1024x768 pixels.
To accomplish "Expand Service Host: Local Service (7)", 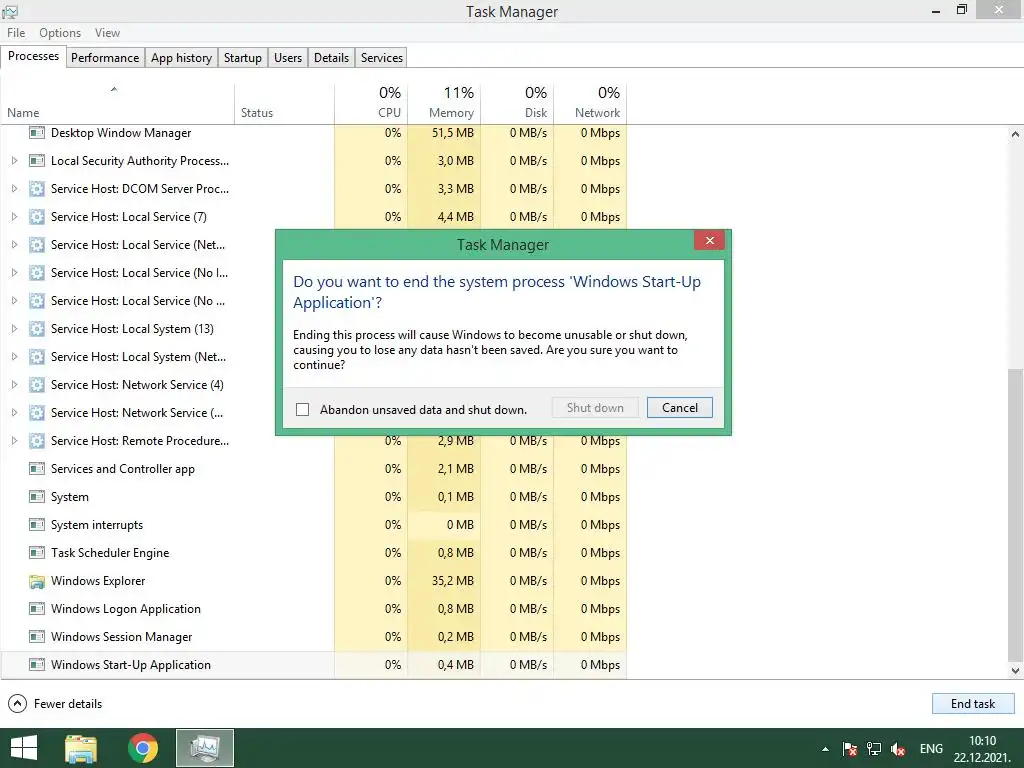I will (14, 217).
